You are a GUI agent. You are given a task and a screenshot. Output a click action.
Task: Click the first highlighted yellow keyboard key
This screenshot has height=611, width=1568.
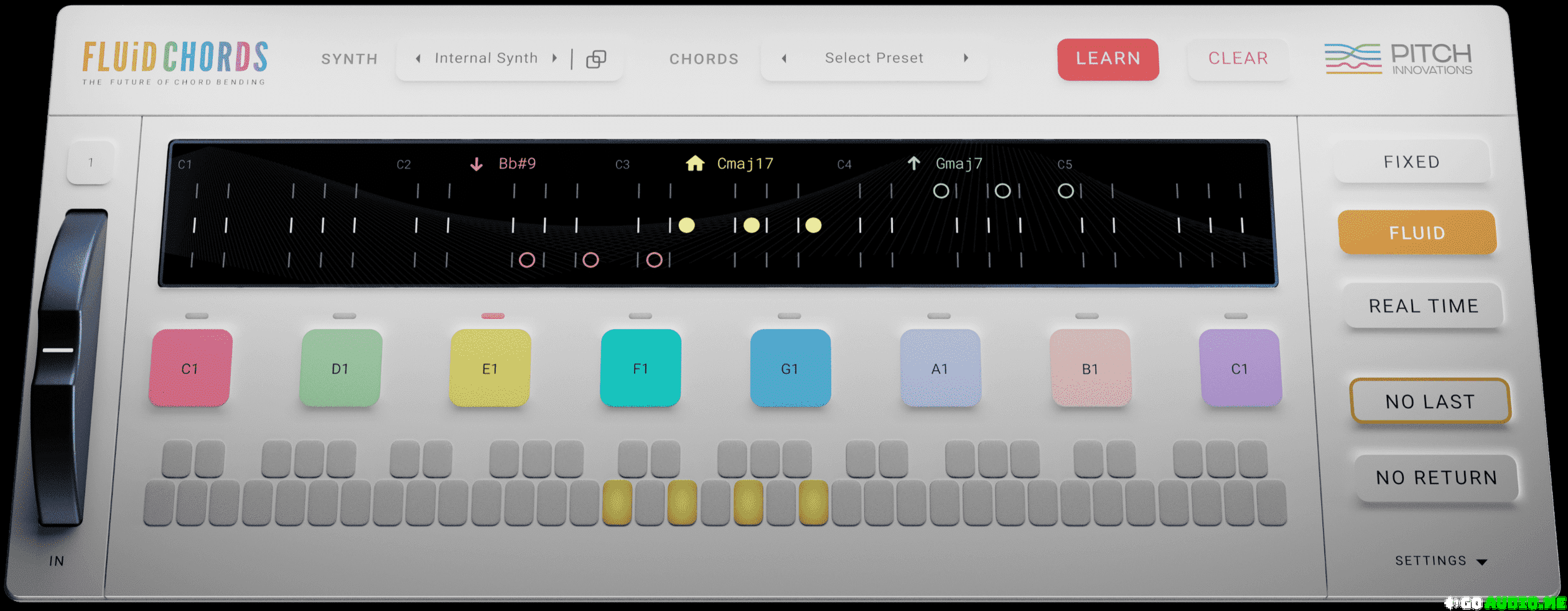(x=617, y=503)
